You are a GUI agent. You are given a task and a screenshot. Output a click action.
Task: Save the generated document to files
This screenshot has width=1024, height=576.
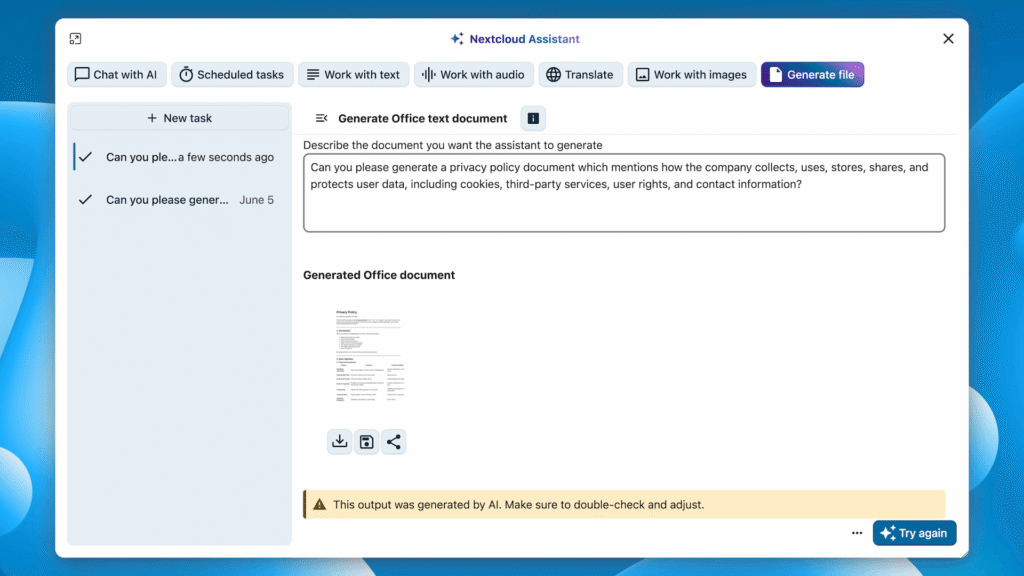[366, 441]
